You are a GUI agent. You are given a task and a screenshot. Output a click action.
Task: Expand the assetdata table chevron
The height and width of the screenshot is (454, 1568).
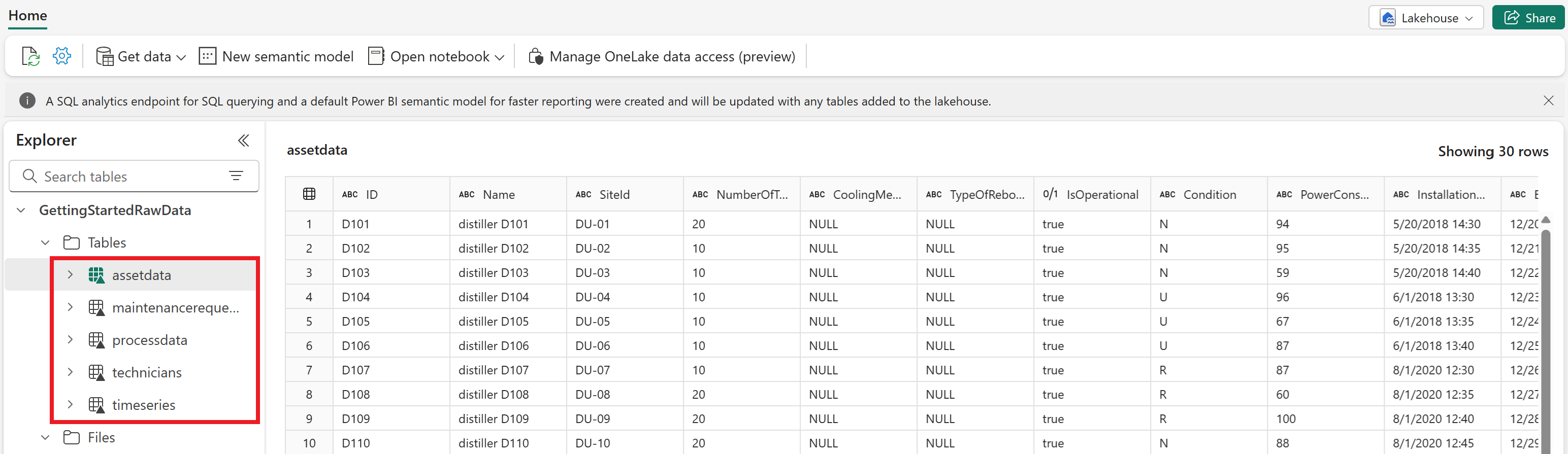[x=70, y=275]
